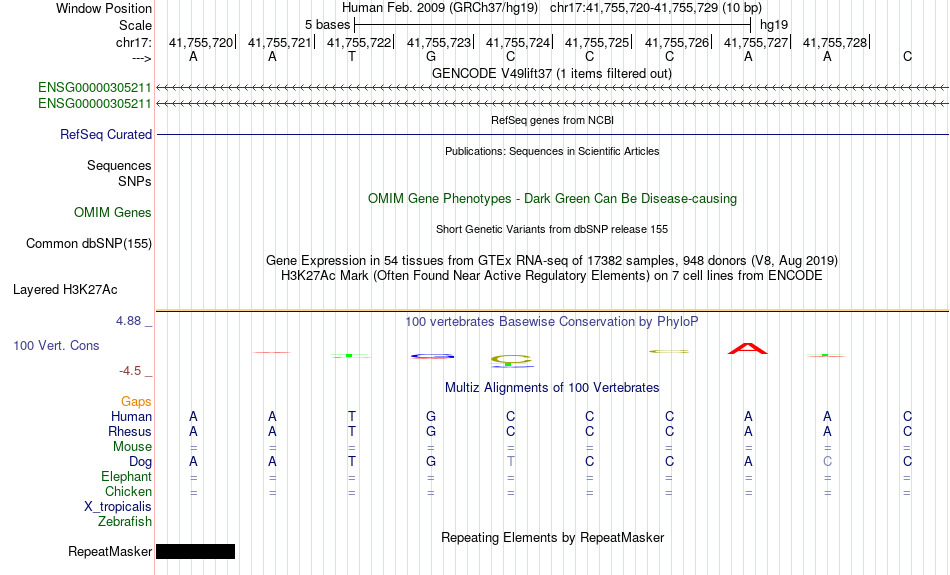Click the first ENSG00000305211 gene label
Image resolution: width=950 pixels, height=575 pixels.
[x=95, y=88]
